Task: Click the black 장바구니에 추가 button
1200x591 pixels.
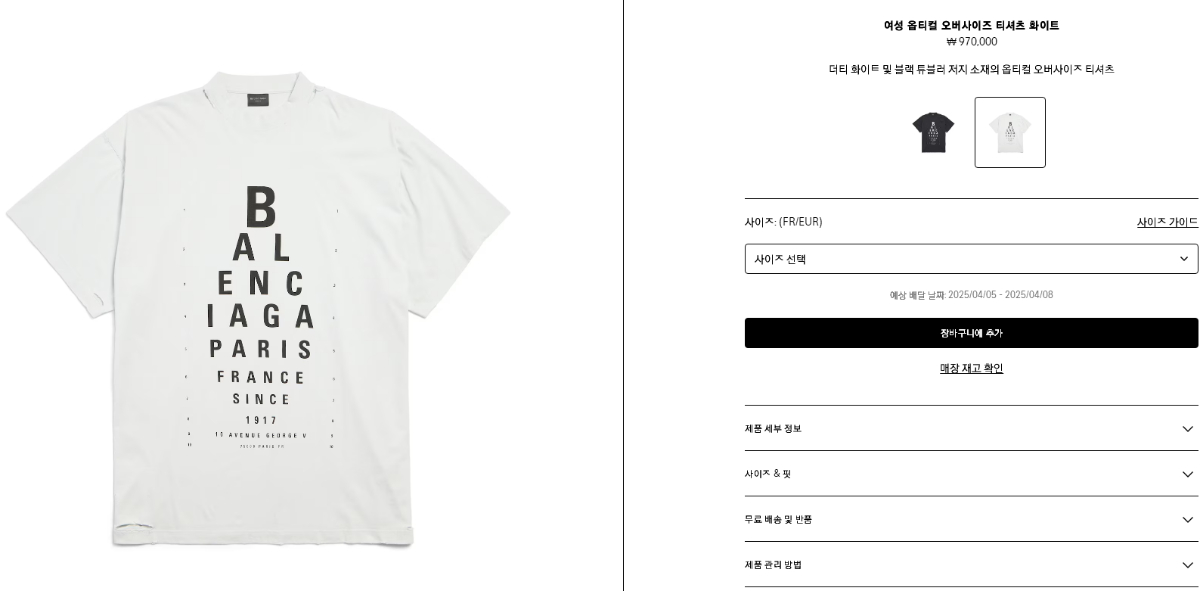Action: tap(971, 333)
